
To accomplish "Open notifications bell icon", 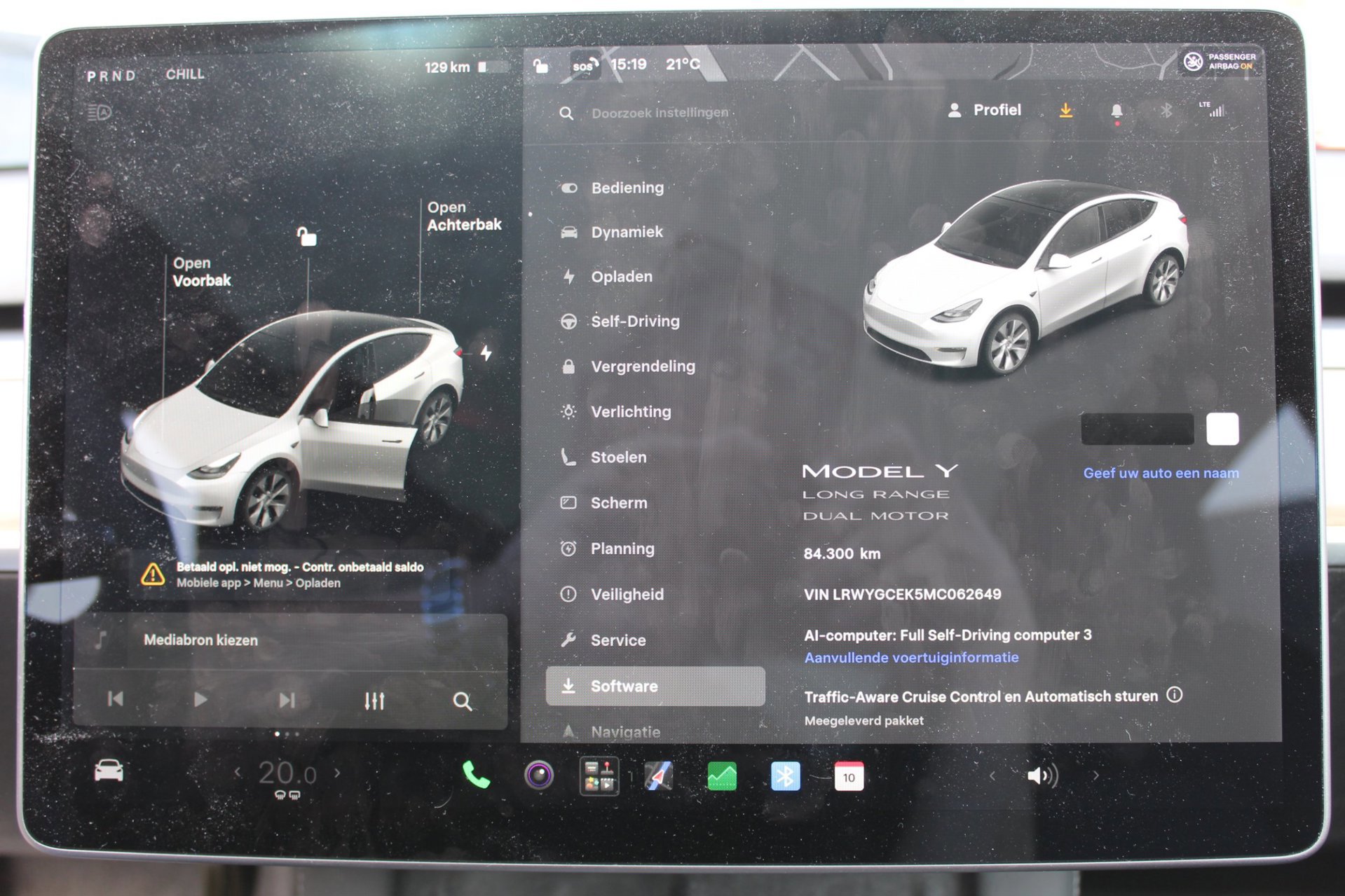I will click(1117, 111).
